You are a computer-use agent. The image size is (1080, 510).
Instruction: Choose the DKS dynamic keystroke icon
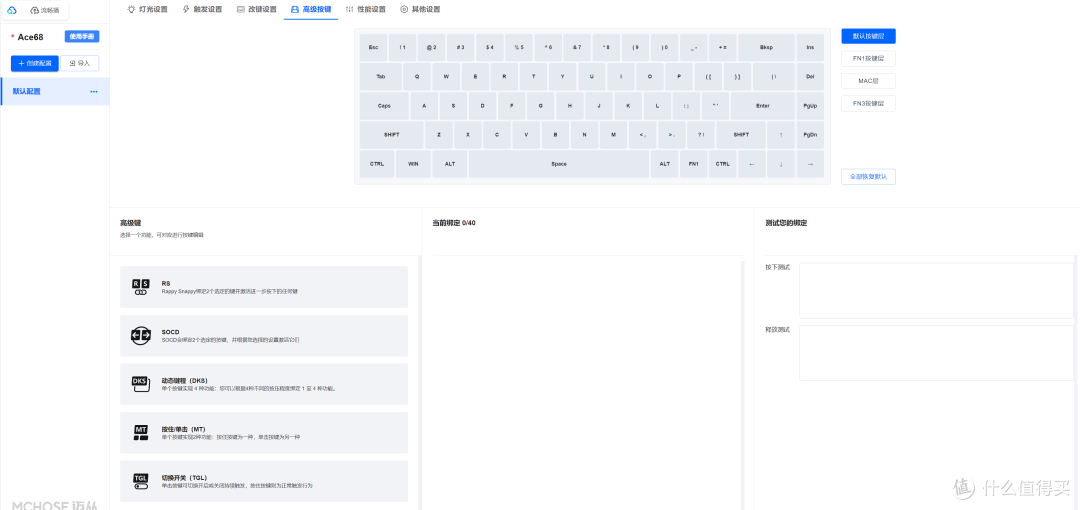[x=140, y=384]
